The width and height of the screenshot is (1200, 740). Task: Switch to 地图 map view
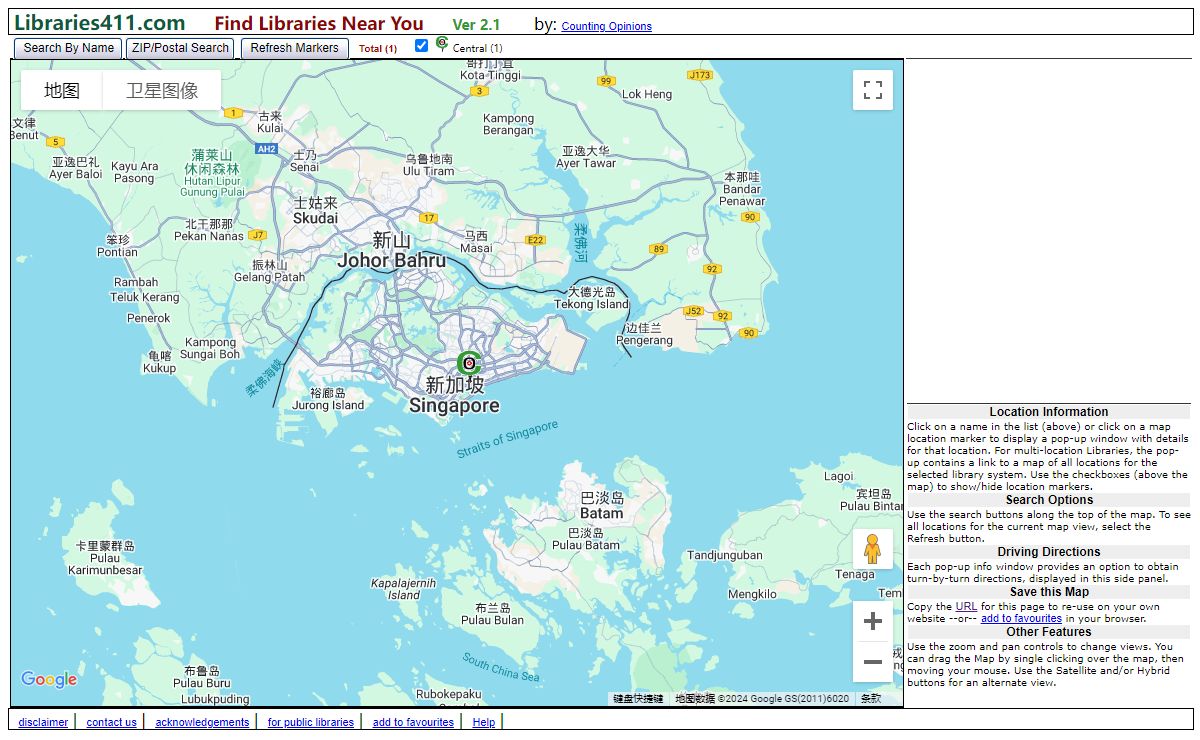tap(62, 90)
